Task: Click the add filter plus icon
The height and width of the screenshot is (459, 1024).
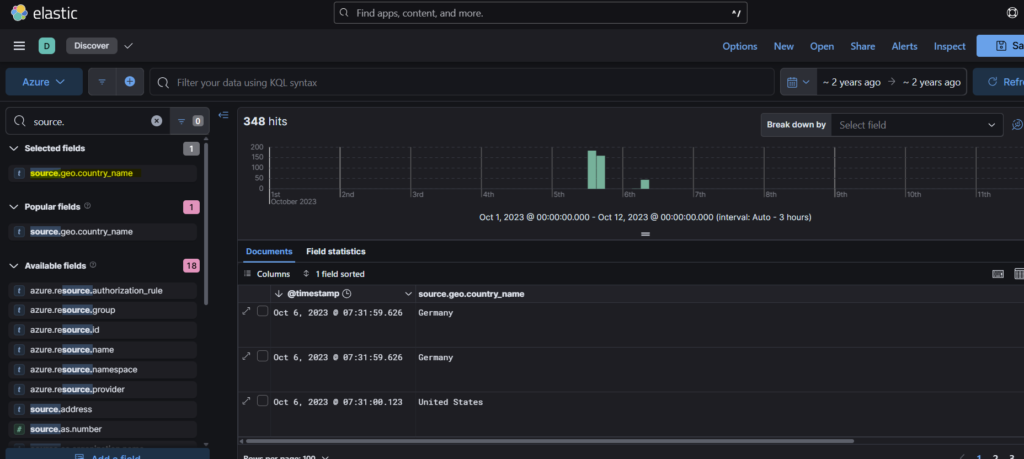Action: coord(130,82)
